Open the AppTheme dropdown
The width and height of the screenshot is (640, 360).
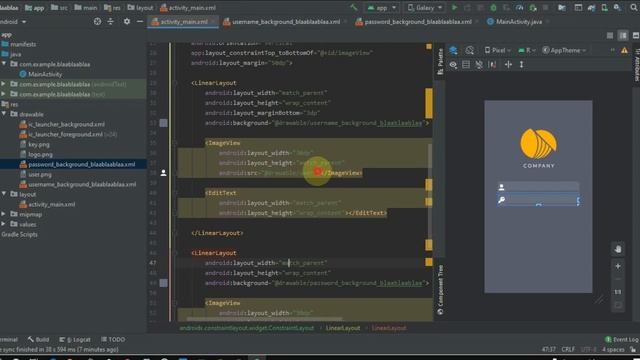(x=564, y=50)
